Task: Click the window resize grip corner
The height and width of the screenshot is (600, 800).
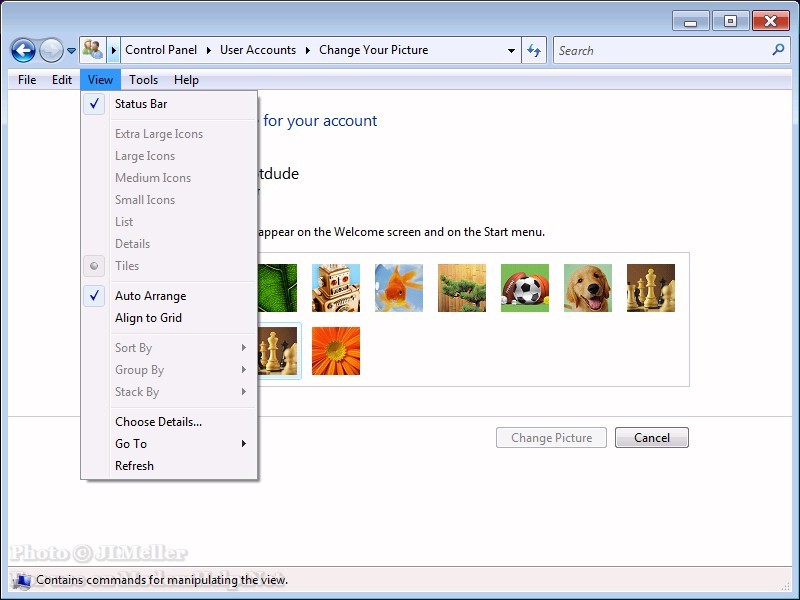Action: point(785,586)
